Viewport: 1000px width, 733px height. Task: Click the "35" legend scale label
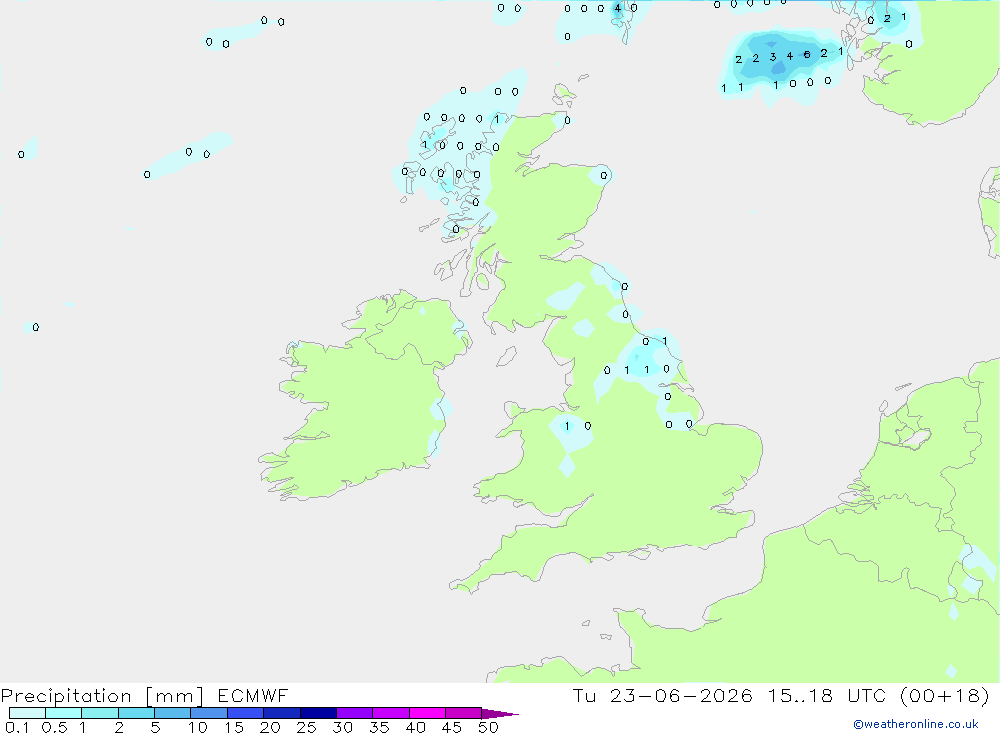[x=379, y=727]
